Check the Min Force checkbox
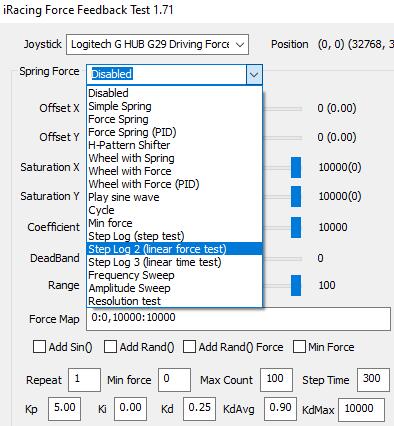394x426 pixels. pos(299,347)
